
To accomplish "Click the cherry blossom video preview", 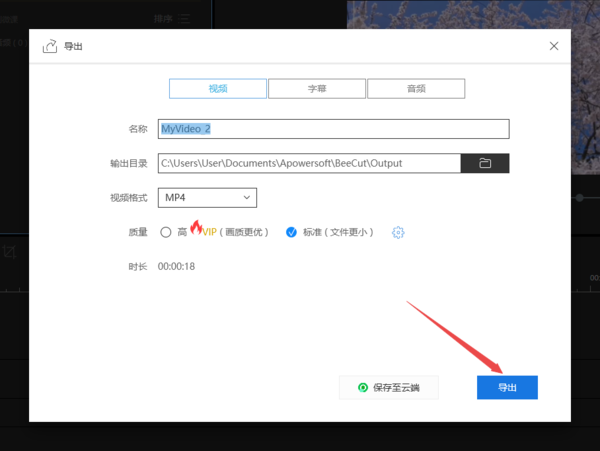I will [x=470, y=15].
